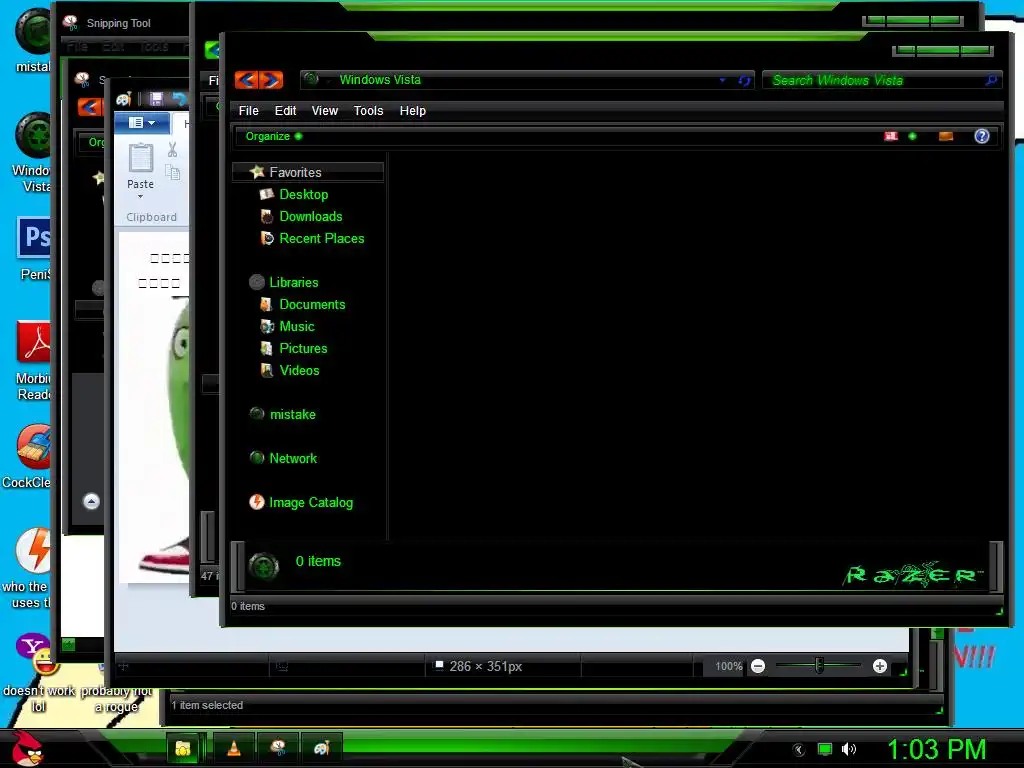The image size is (1024, 768).
Task: Select Desktop under Favorites
Action: click(304, 194)
